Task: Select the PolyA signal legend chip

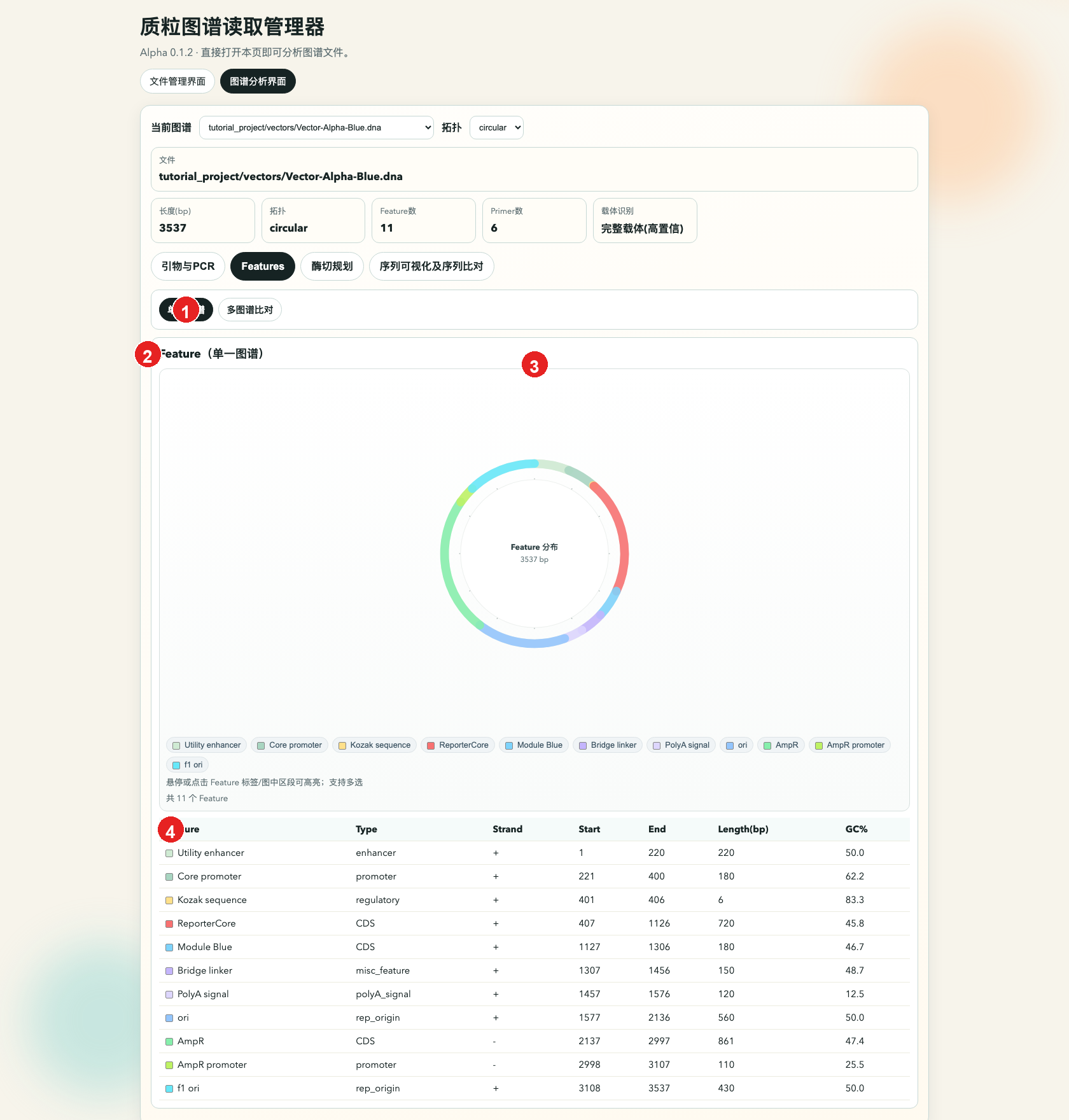Action: [681, 745]
